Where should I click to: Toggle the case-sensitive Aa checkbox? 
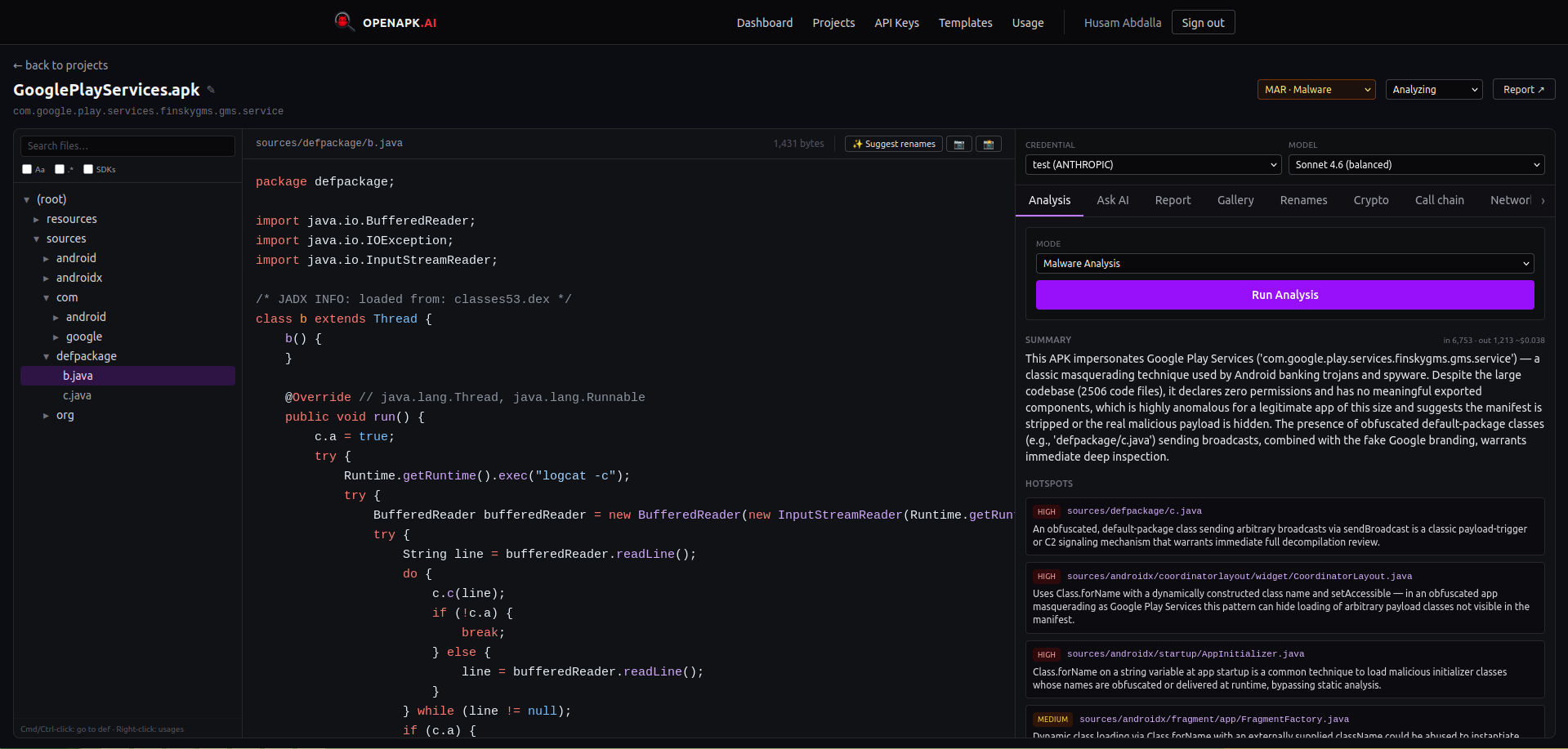pyautogui.click(x=27, y=169)
